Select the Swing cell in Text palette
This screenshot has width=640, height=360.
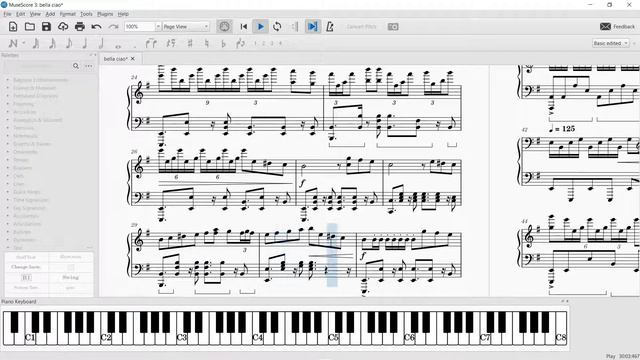(71, 278)
